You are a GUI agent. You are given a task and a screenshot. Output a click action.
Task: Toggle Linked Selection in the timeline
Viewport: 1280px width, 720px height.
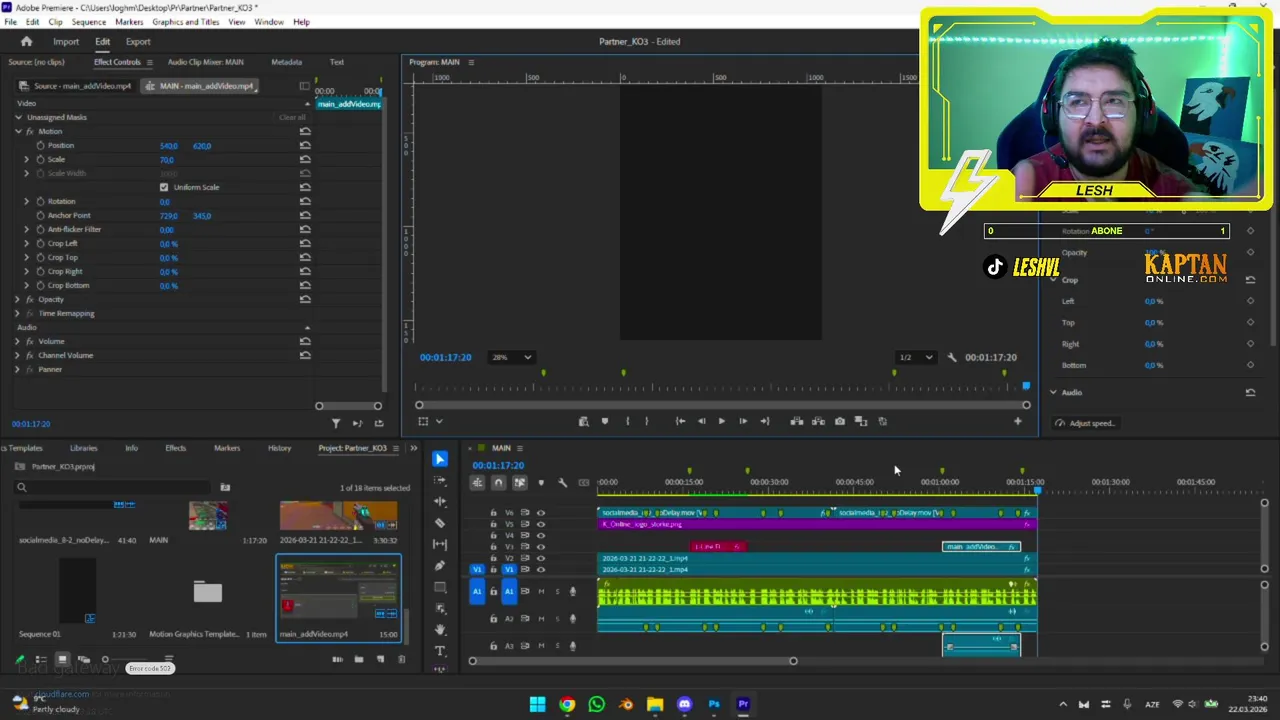pos(519,483)
